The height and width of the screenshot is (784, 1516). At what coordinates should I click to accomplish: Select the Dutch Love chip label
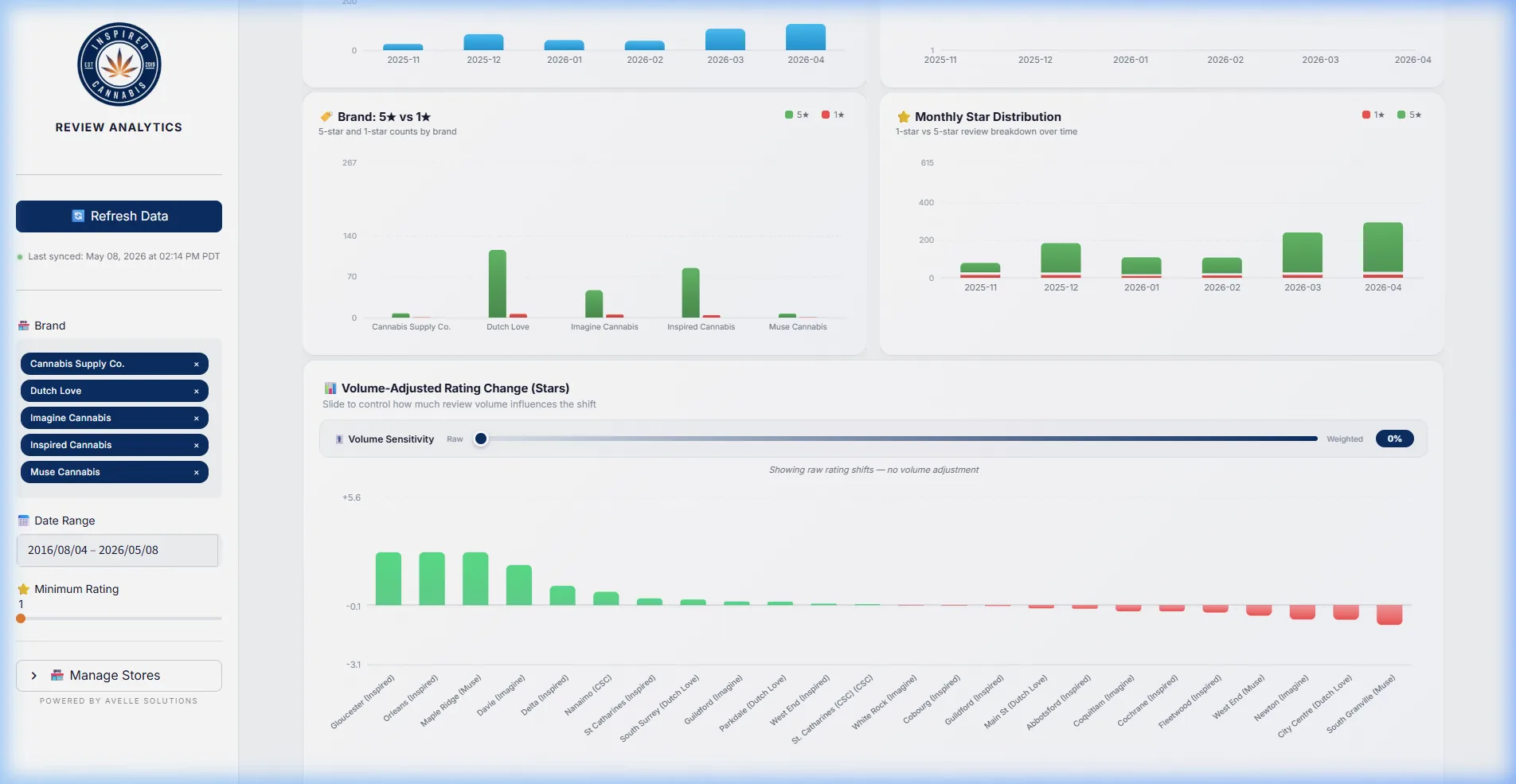click(x=56, y=391)
